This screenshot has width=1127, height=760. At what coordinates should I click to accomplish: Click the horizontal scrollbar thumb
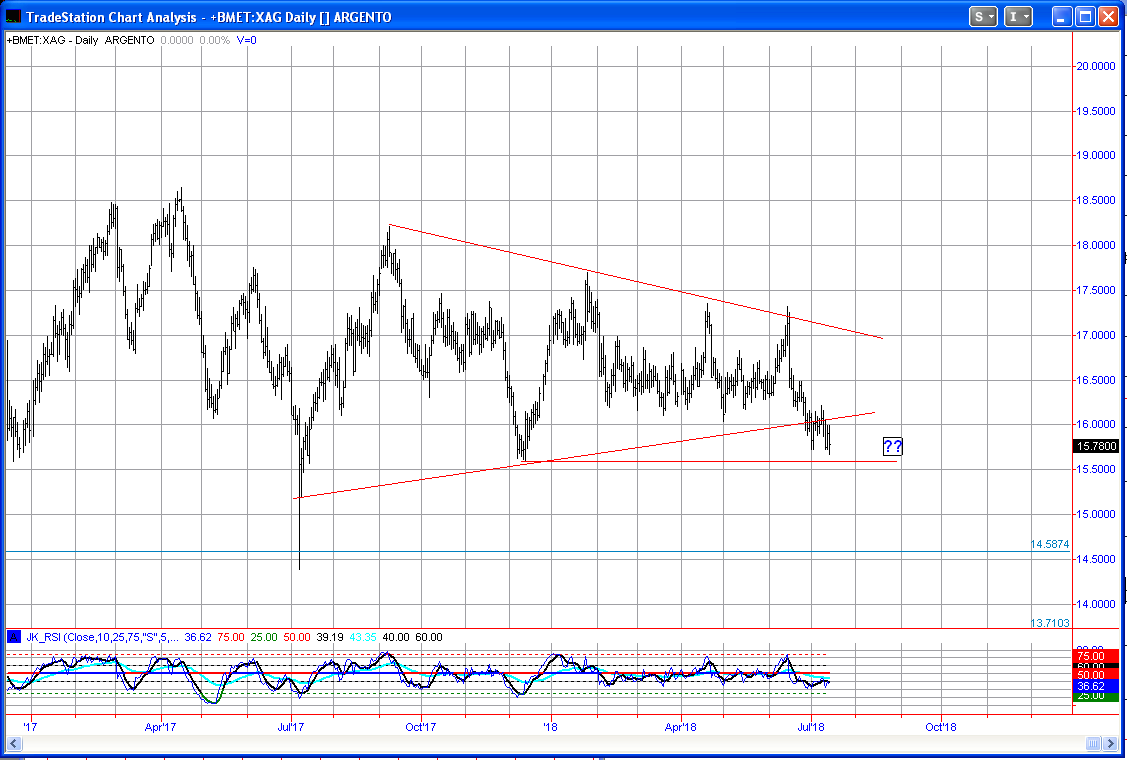point(1092,743)
